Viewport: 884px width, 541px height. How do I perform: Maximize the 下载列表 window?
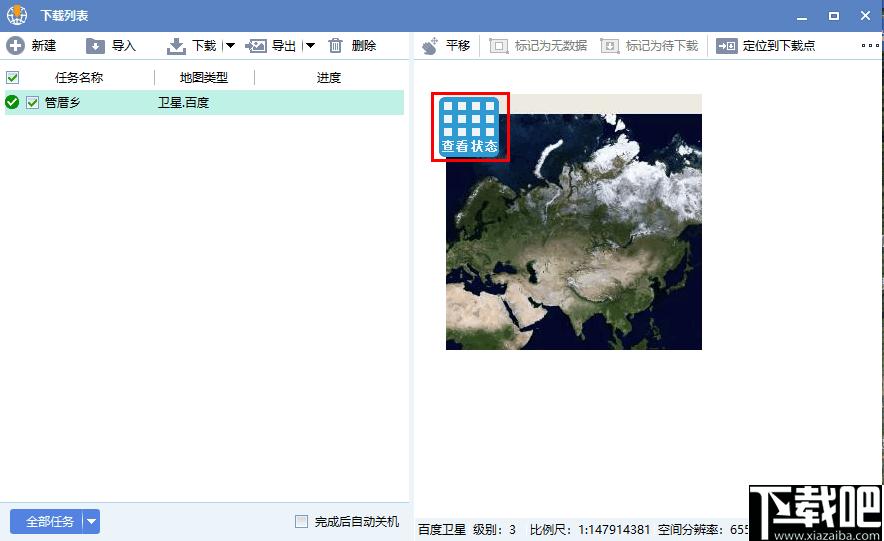(x=834, y=16)
